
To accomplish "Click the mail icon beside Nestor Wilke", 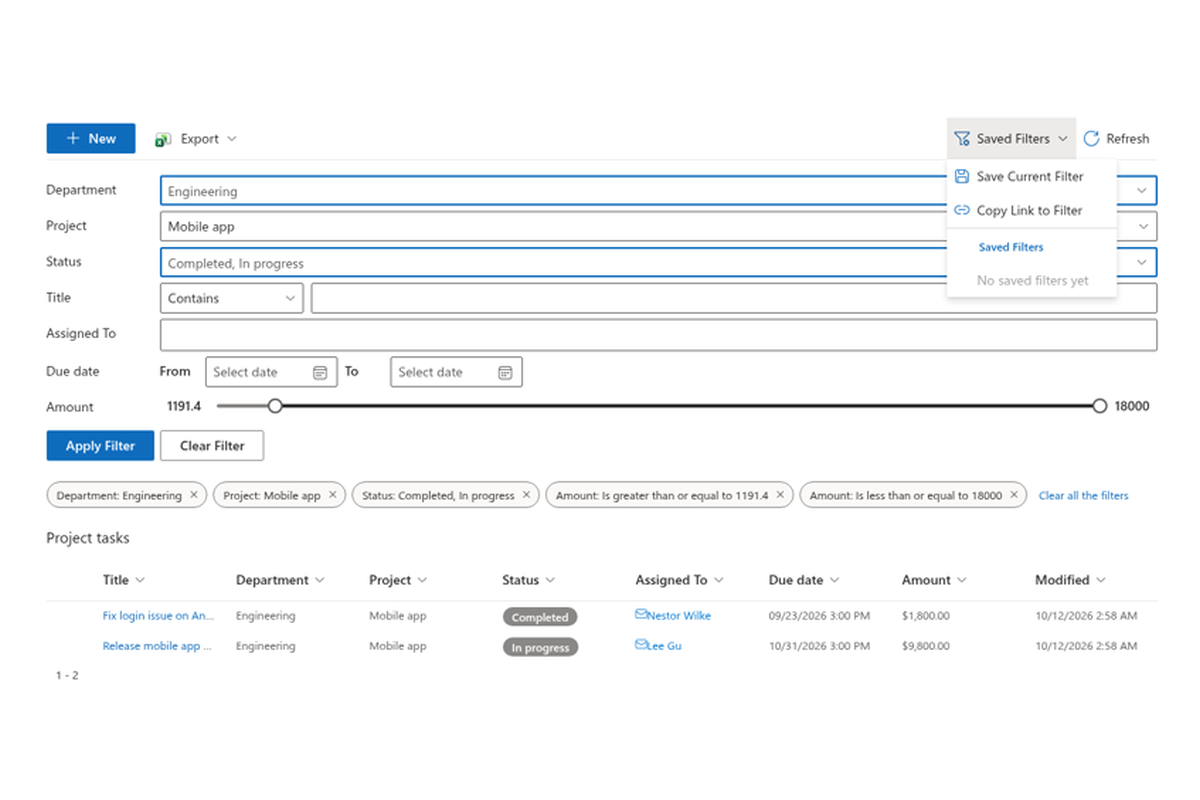I will (641, 615).
